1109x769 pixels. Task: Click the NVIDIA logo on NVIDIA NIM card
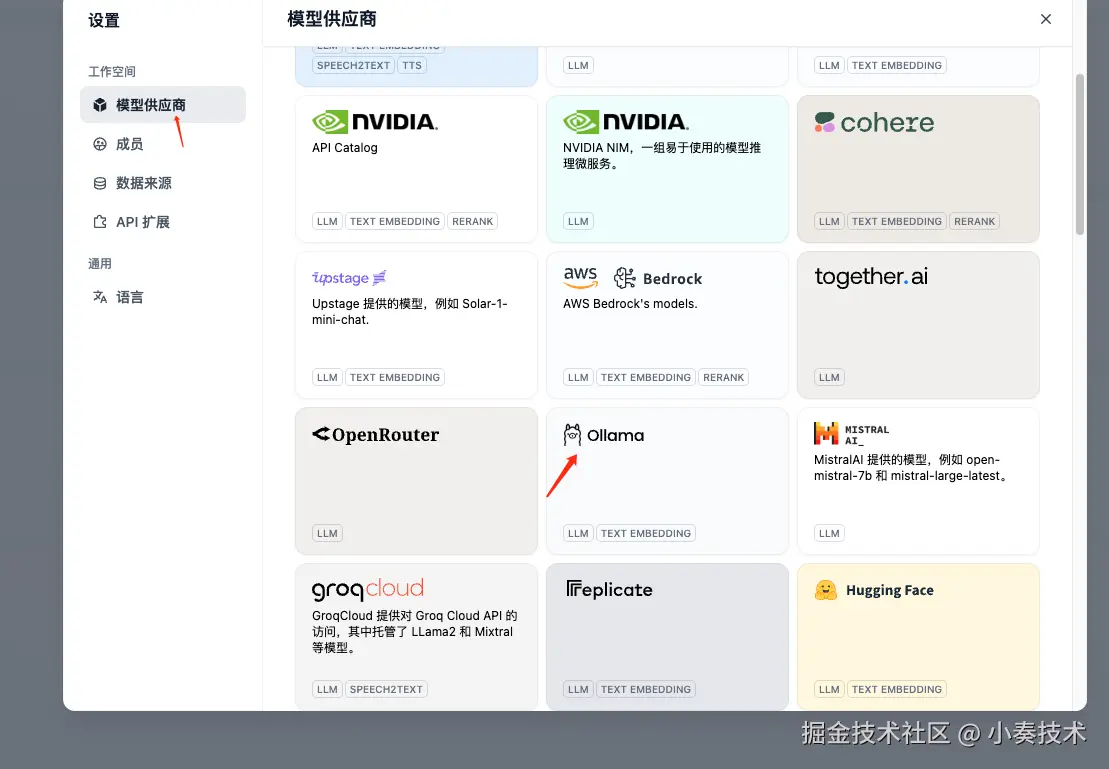(x=626, y=122)
